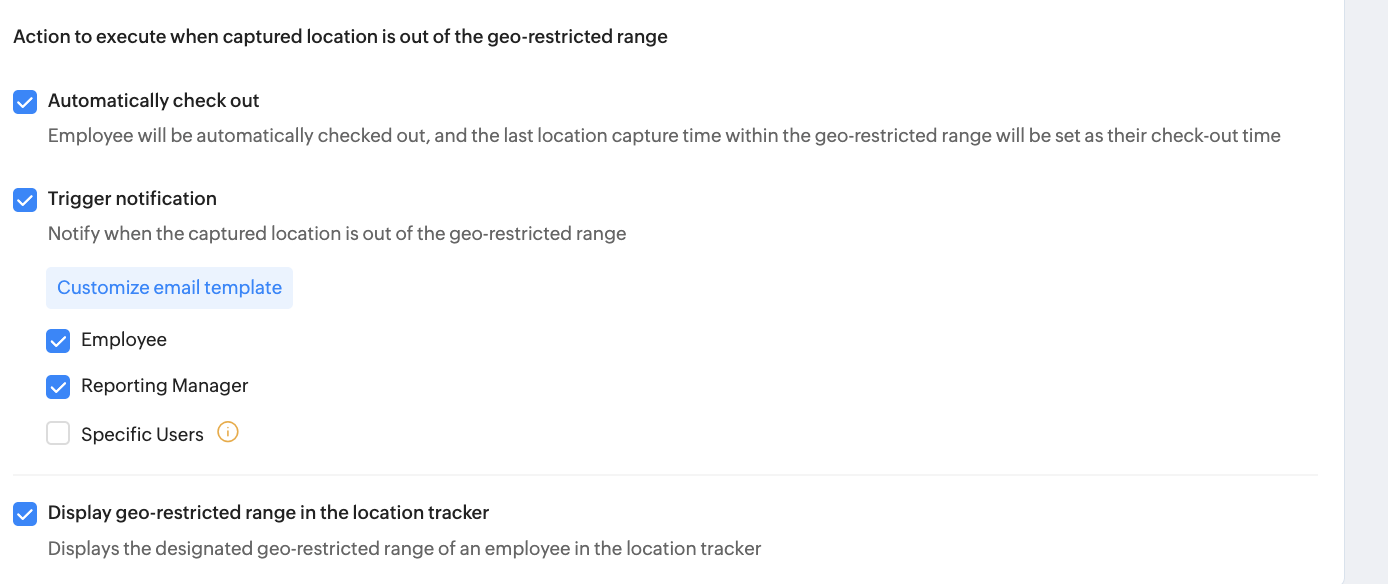Viewport: 1388px width, 584px height.
Task: Click the "Displays the designated geo-restricted range" description
Action: [405, 548]
